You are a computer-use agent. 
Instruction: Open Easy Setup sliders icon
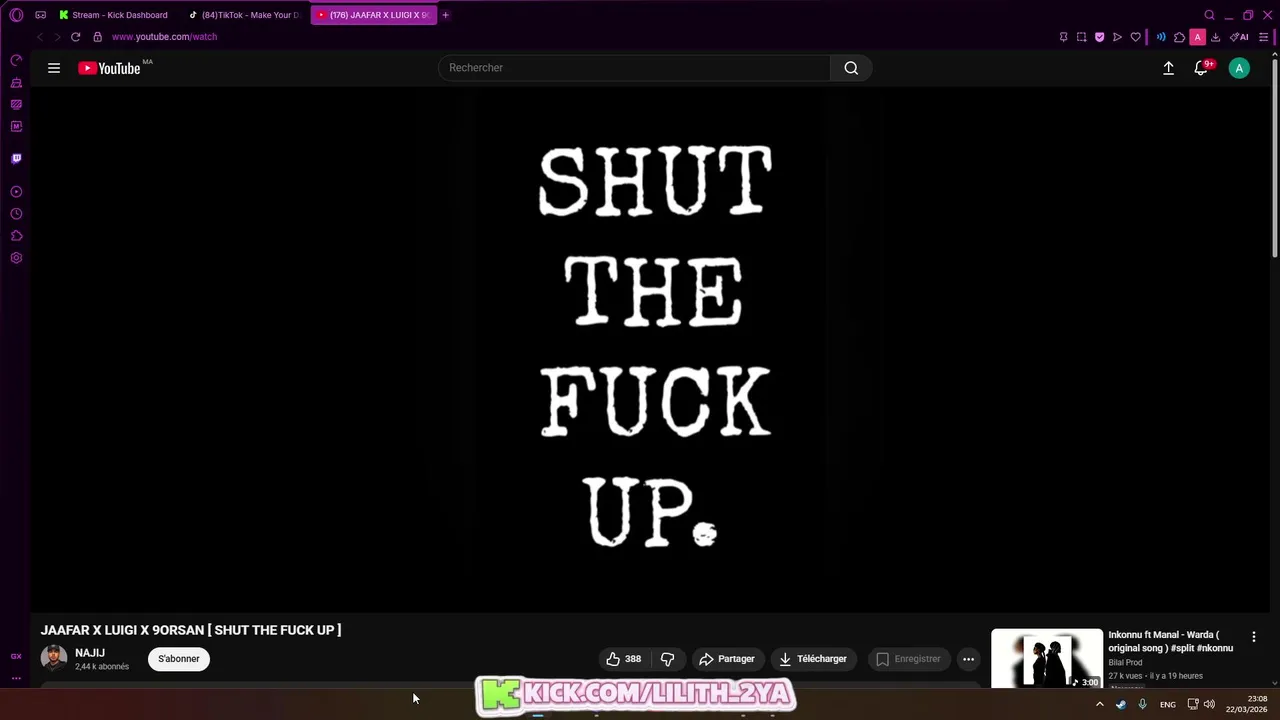click(x=1263, y=37)
